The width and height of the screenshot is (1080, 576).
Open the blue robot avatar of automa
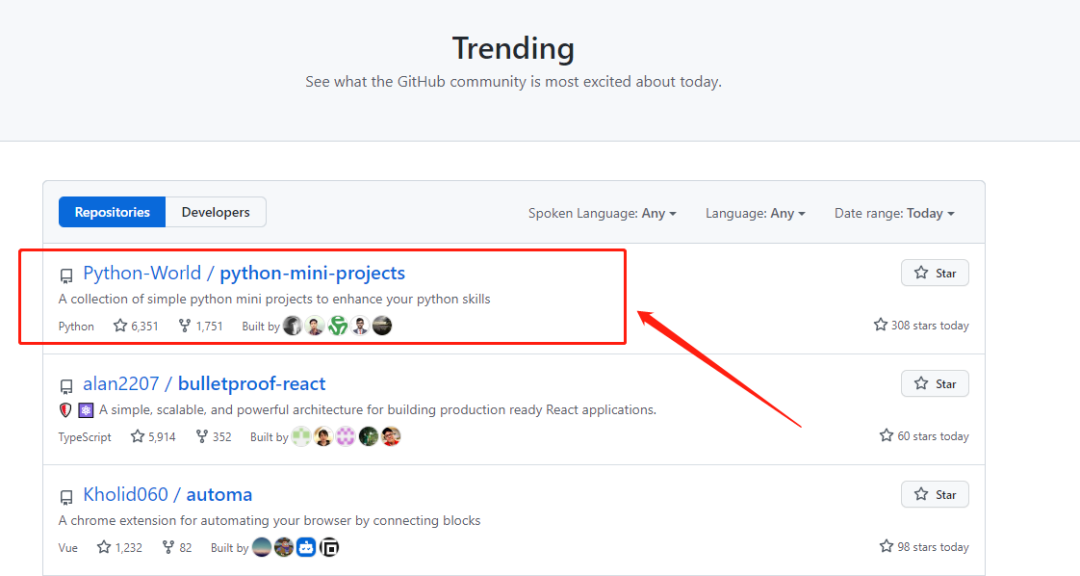307,547
